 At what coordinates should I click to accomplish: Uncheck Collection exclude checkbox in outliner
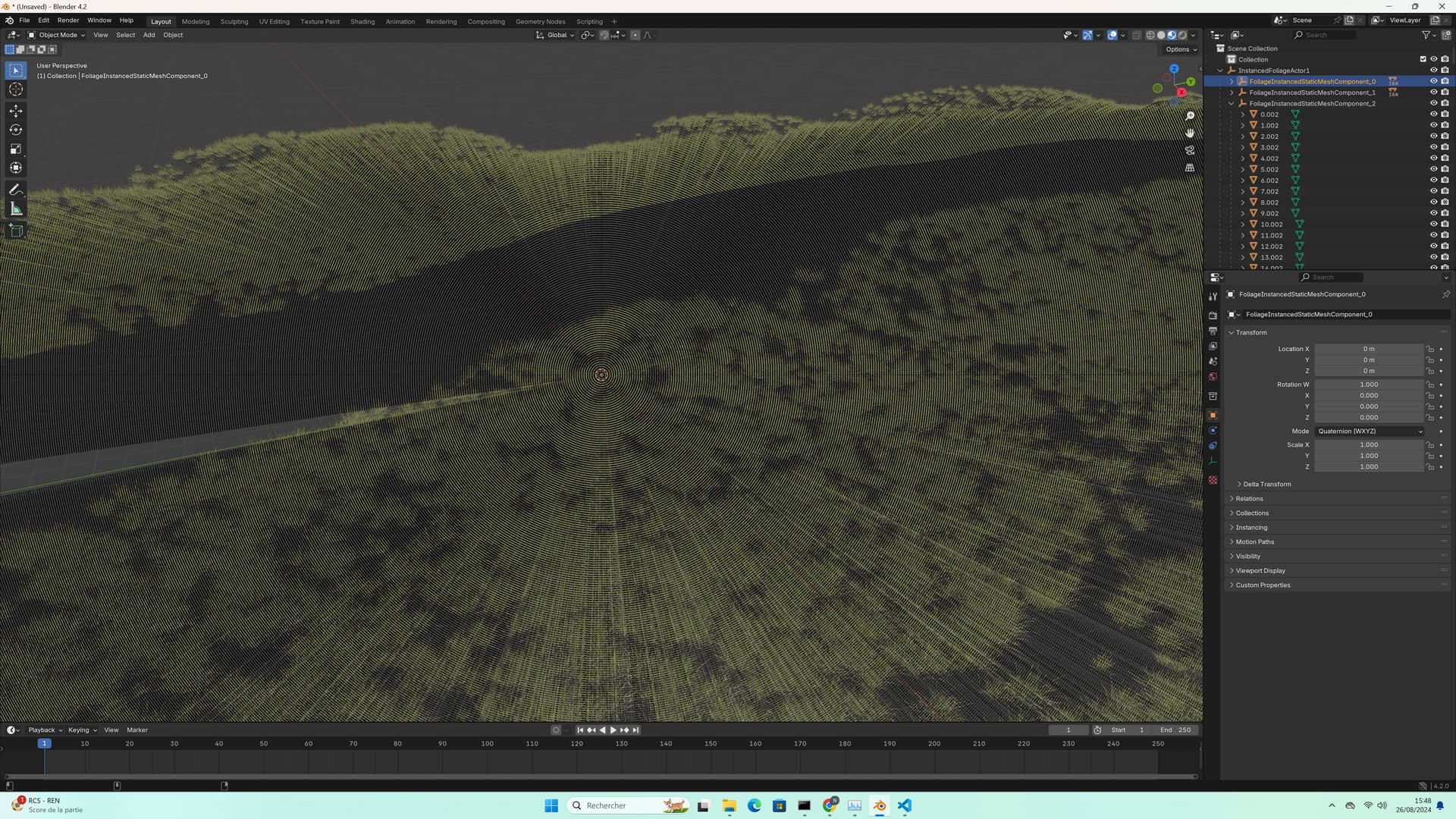1423,59
